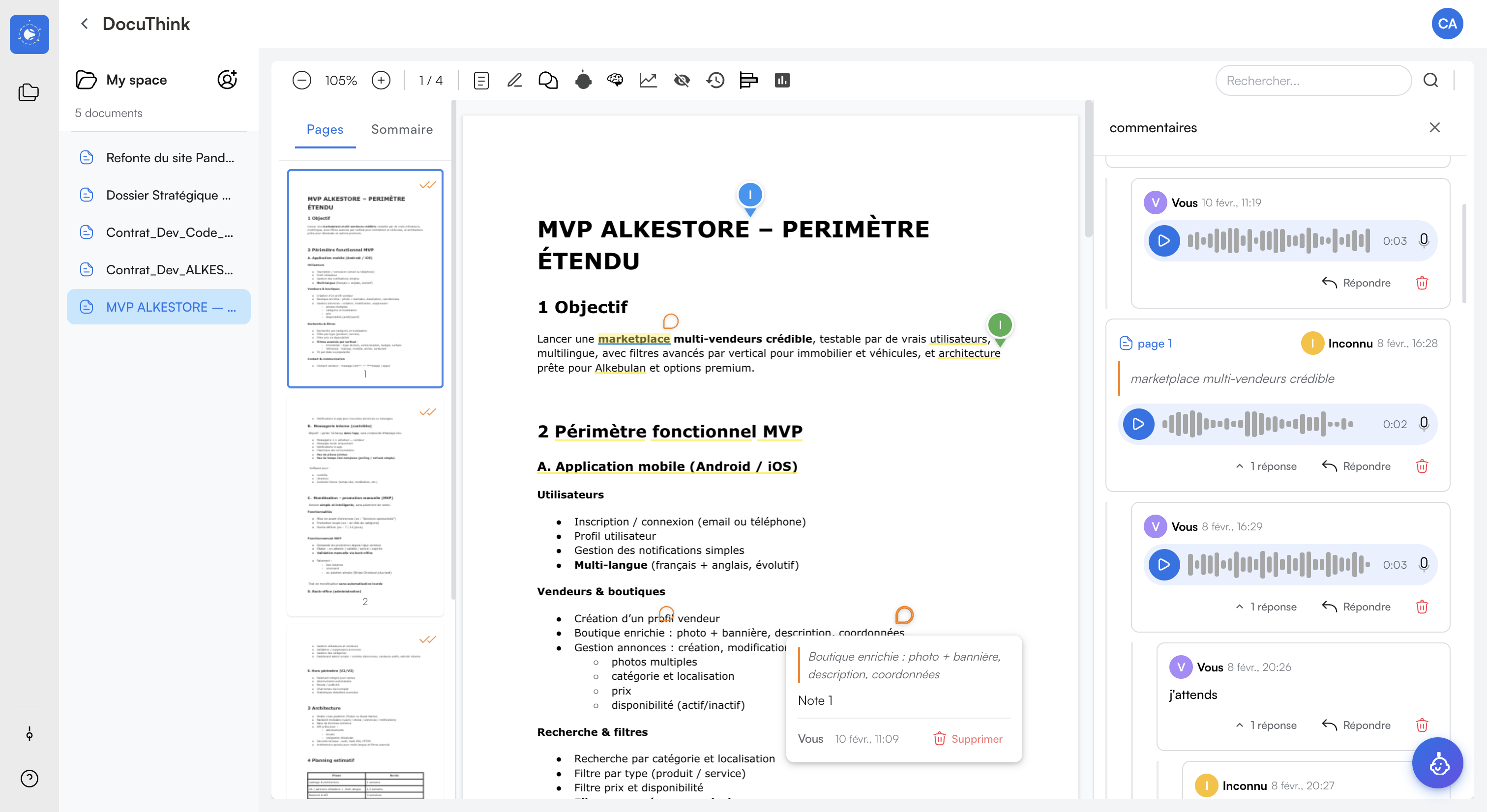Open the bar chart stats icon
This screenshot has width=1487, height=812.
(x=782, y=80)
